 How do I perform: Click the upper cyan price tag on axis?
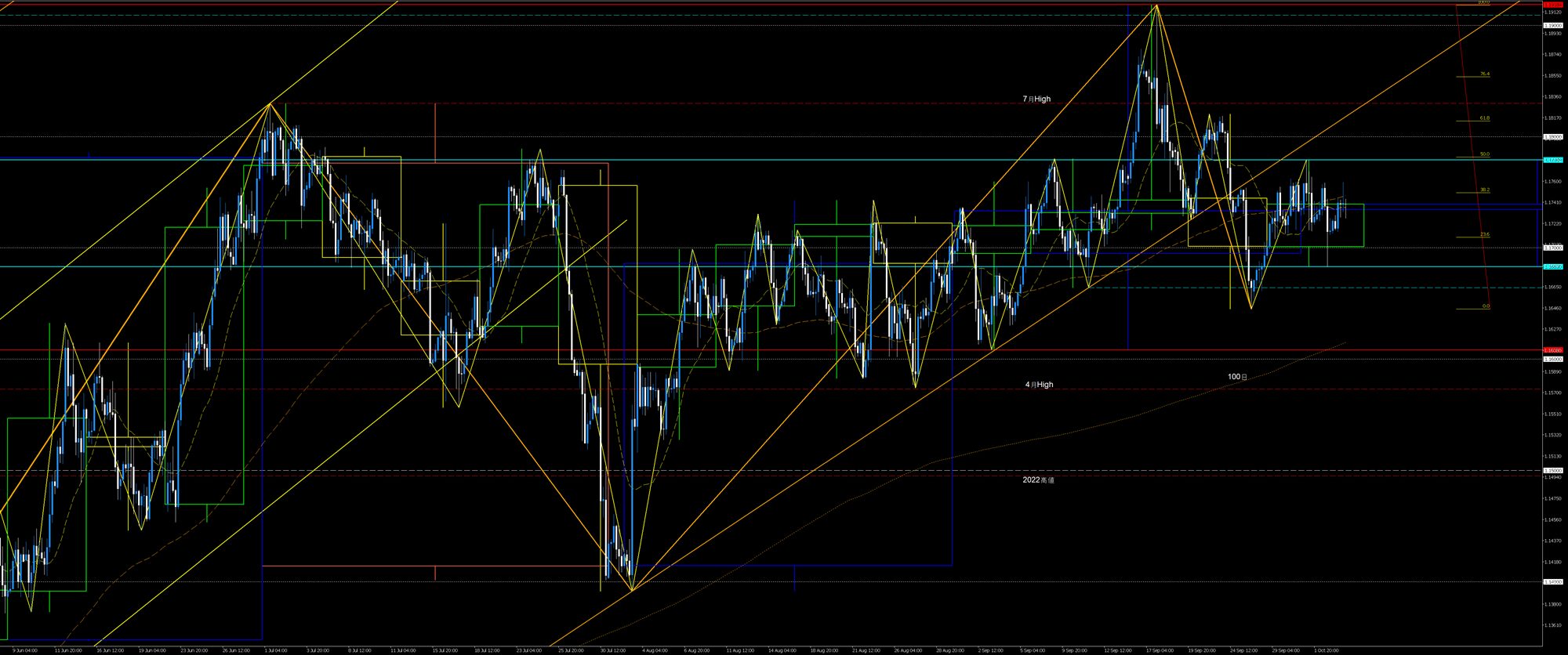[x=1552, y=160]
